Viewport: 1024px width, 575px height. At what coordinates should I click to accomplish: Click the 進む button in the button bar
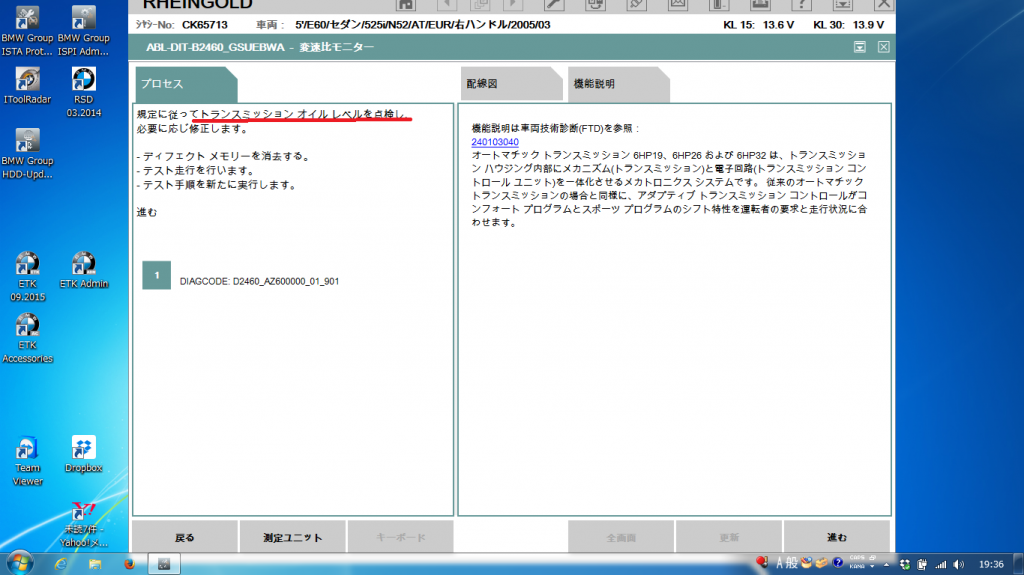[837, 537]
